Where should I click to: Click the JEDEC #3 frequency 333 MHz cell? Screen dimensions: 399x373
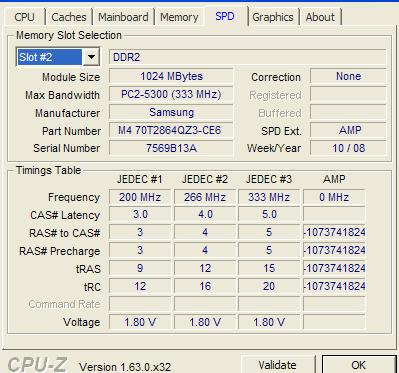pyautogui.click(x=269, y=197)
